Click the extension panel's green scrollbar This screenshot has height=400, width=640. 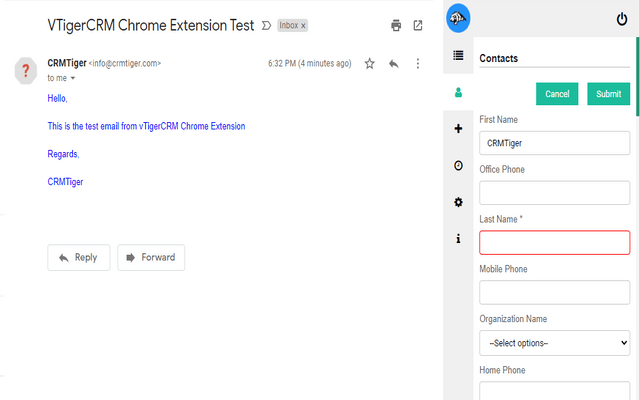coord(637,77)
